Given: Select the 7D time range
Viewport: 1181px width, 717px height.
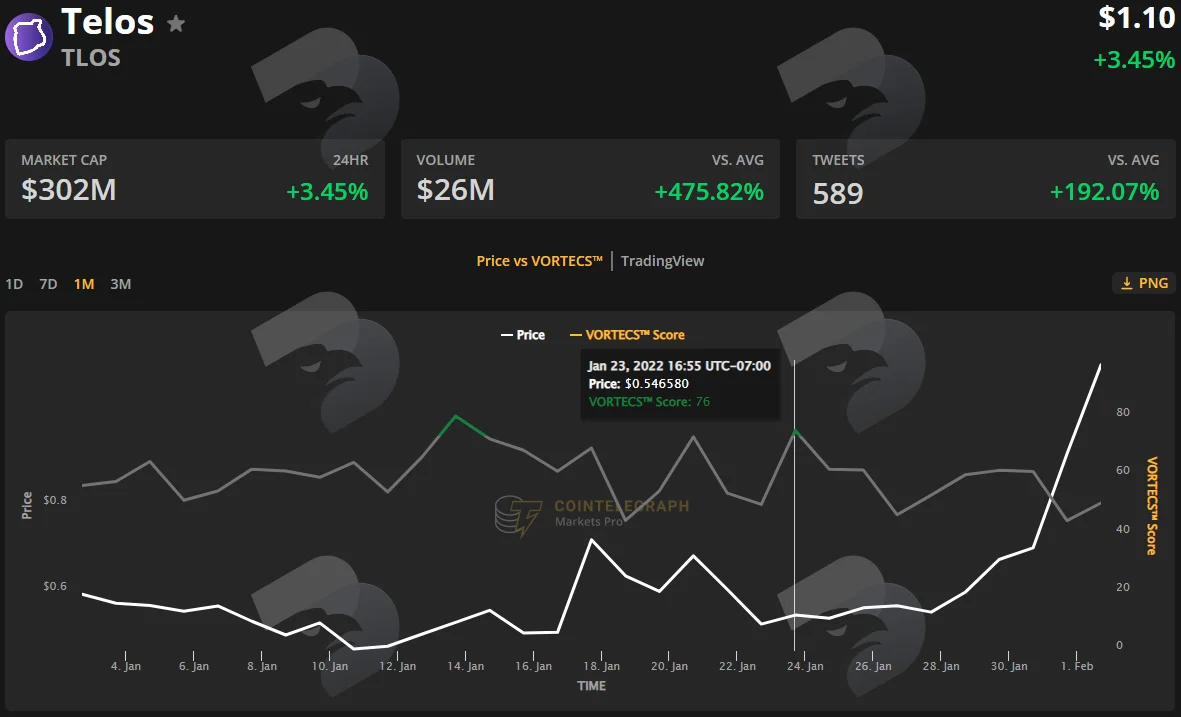Looking at the screenshot, I should coord(48,284).
